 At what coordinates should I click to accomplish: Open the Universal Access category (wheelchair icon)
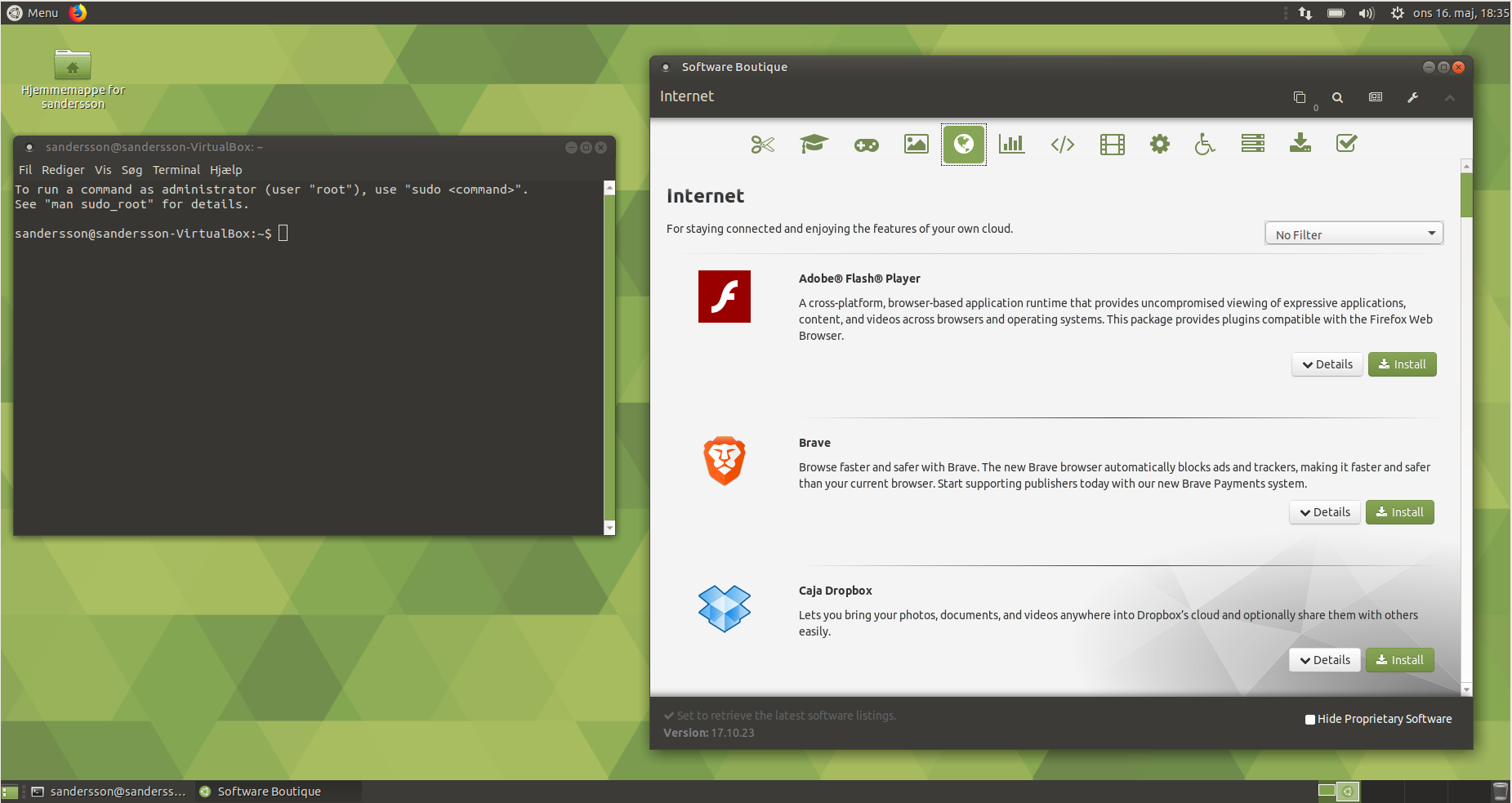1205,145
